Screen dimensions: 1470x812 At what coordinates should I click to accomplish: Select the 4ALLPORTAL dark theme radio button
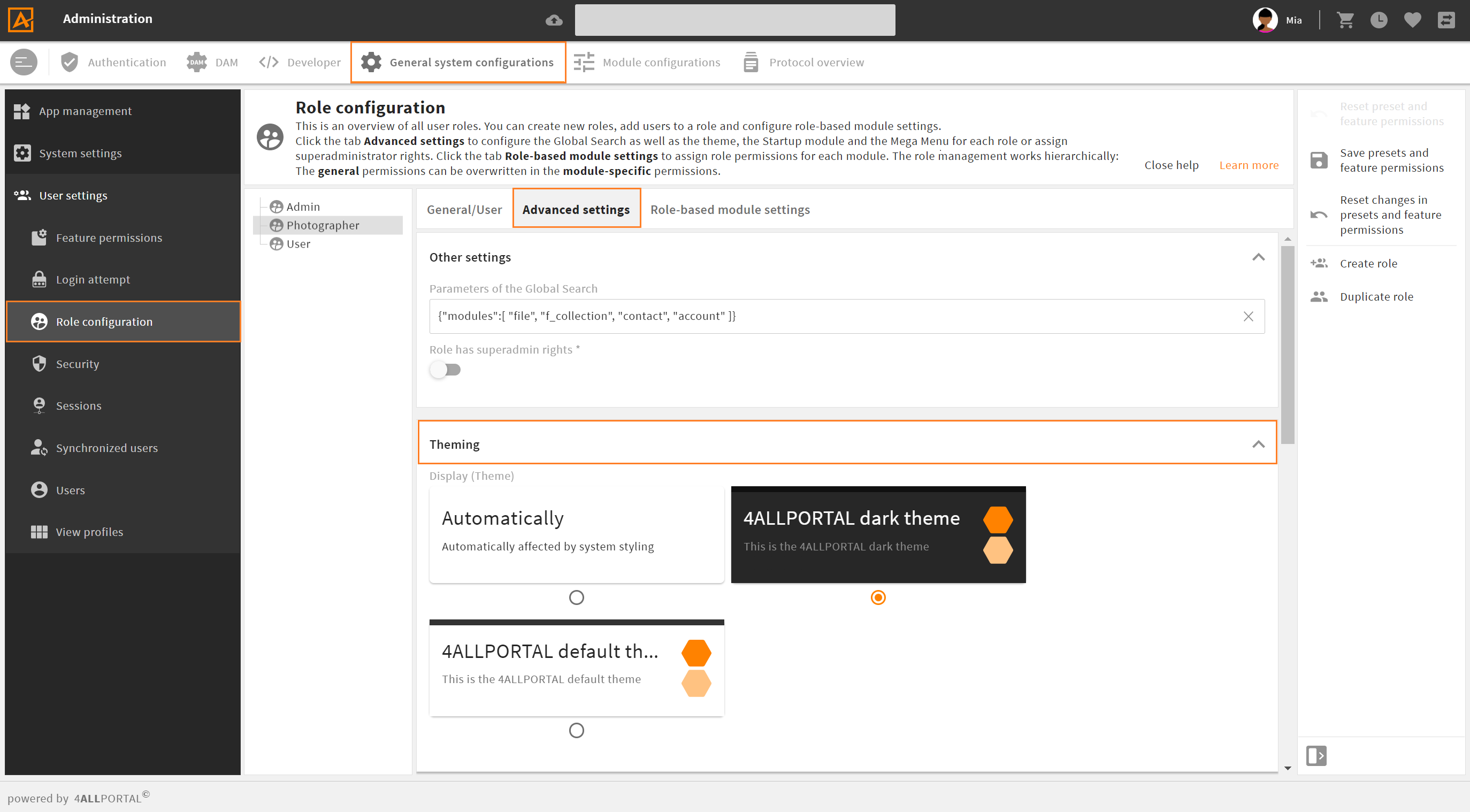point(878,597)
